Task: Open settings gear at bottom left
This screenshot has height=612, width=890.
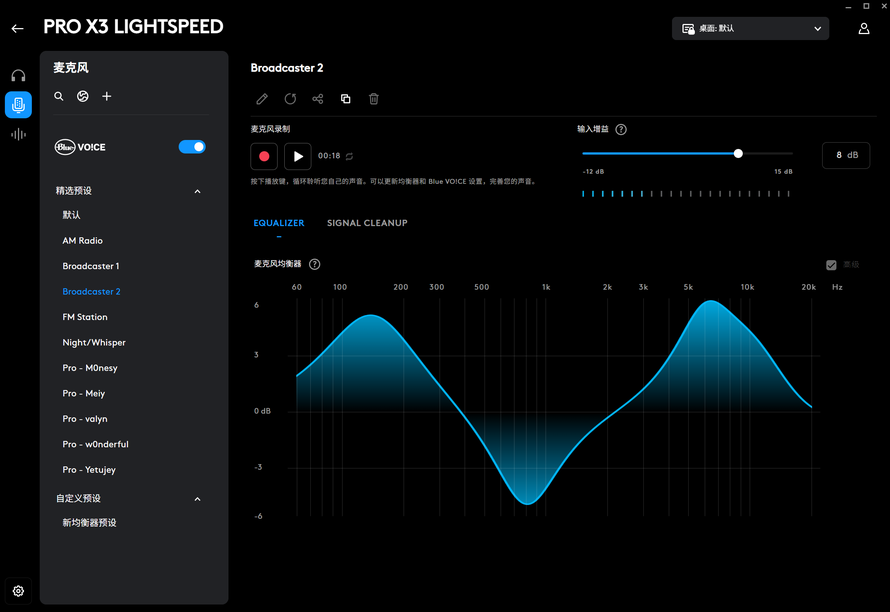Action: click(x=18, y=591)
